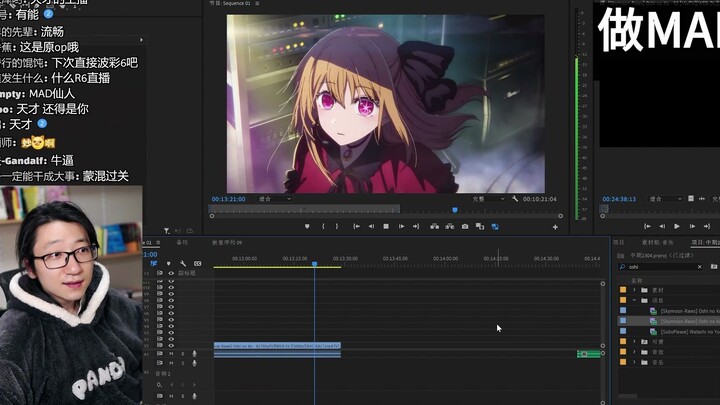Select the green audio clip in timeline
This screenshot has height=405, width=720.
[x=588, y=354]
